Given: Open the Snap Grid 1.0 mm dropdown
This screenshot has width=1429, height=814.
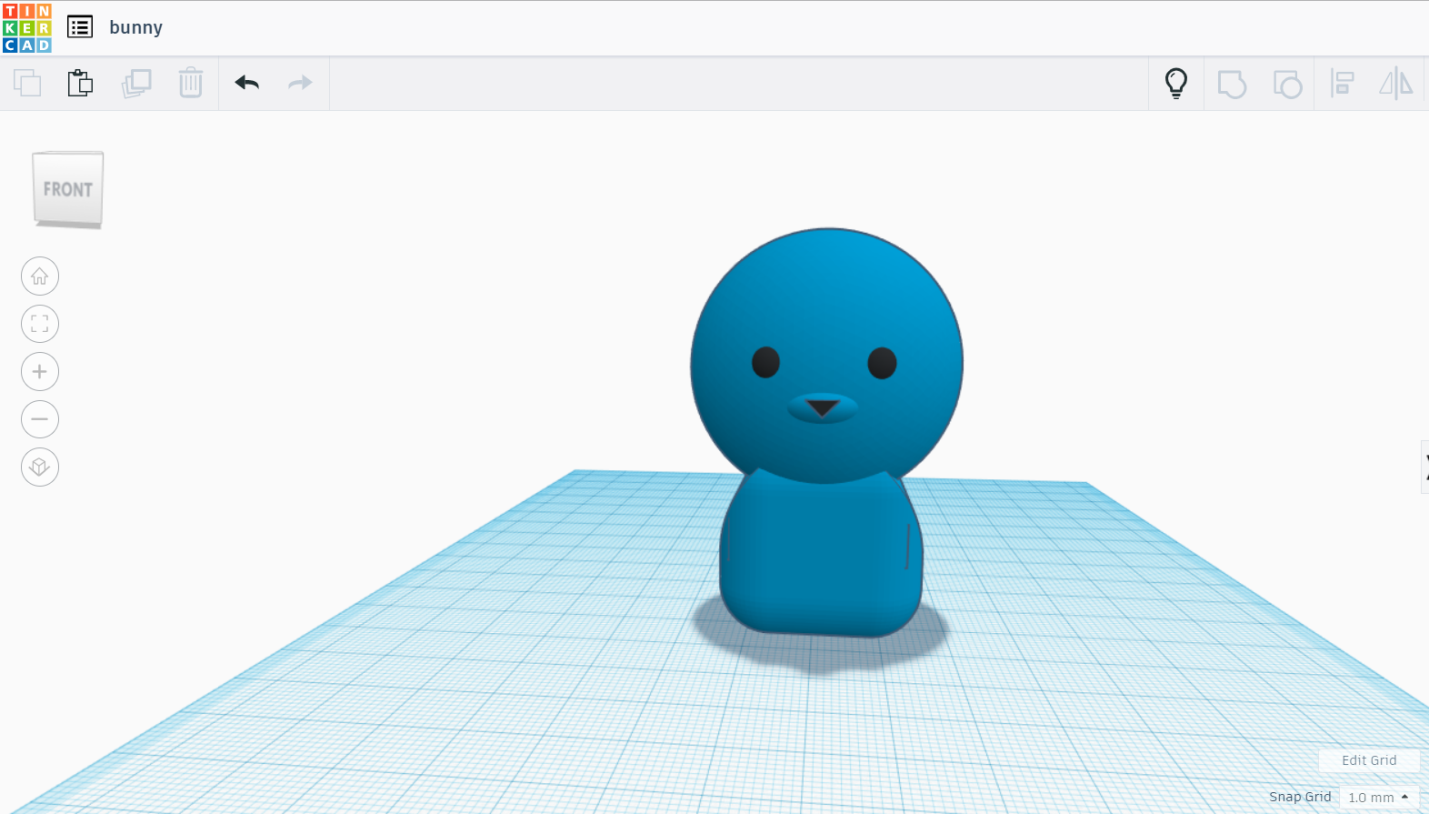Looking at the screenshot, I should (x=1379, y=797).
